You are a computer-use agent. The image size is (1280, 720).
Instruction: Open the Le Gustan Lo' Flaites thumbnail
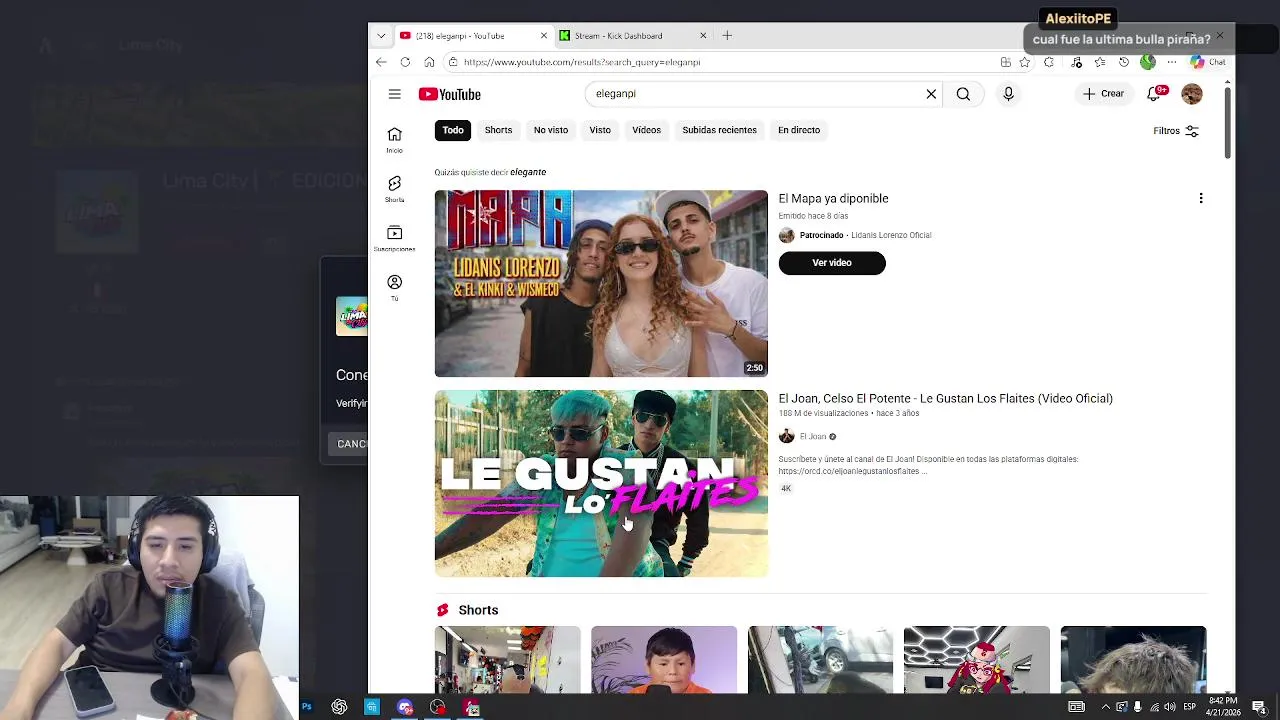coord(601,483)
